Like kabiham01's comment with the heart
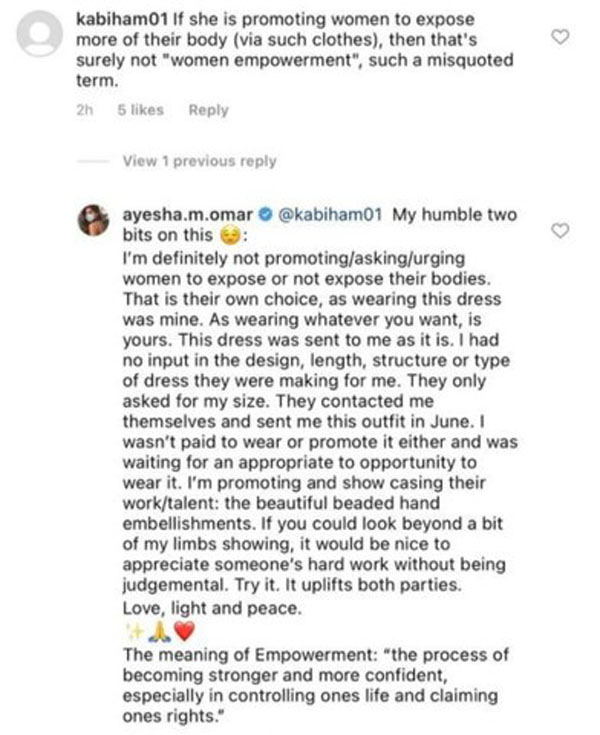Screen dimensions: 600x735 point(561,37)
